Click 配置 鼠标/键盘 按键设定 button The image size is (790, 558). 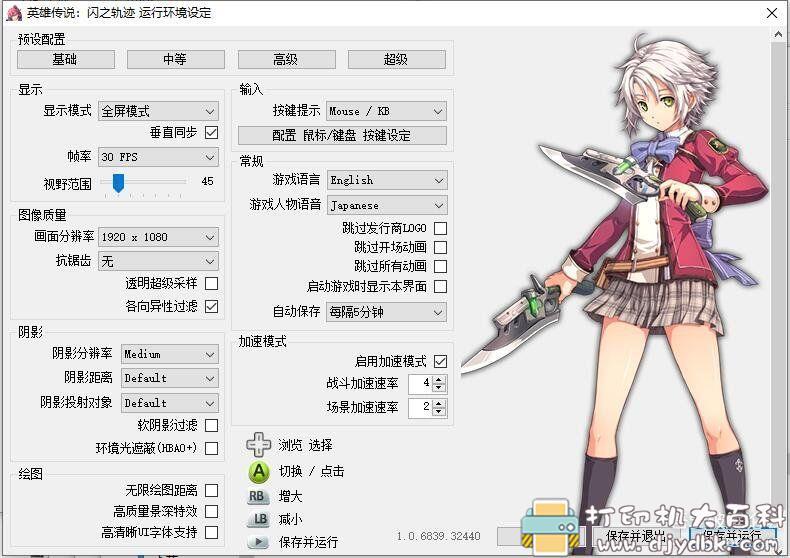point(342,135)
